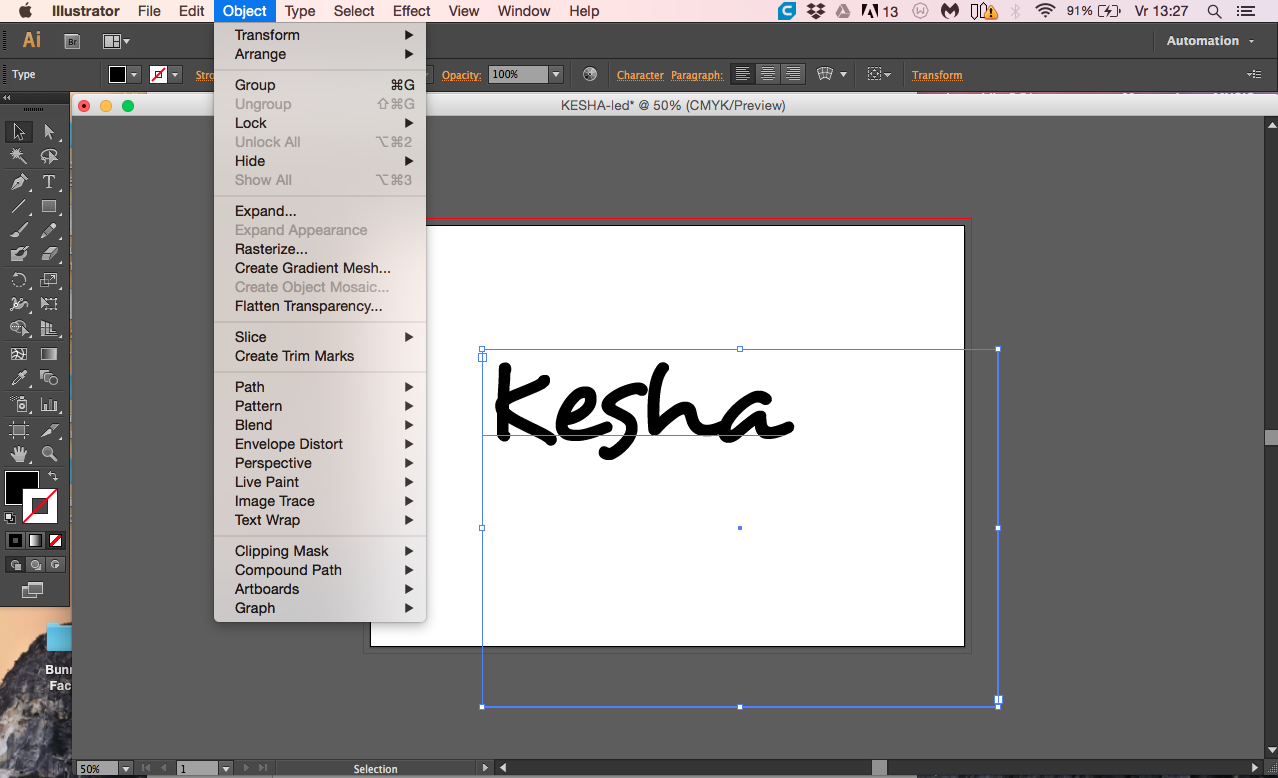
Task: Choose the Eraser tool
Action: pos(49,255)
